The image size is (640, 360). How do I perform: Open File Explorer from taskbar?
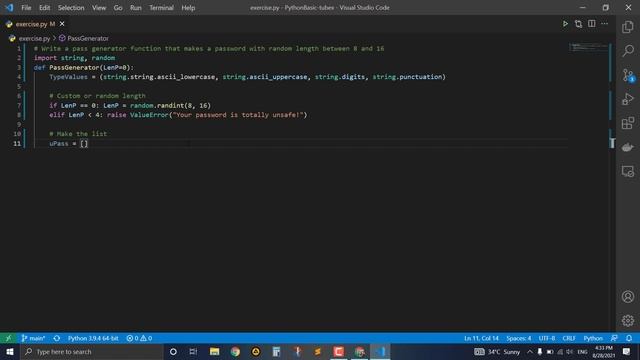tap(214, 352)
